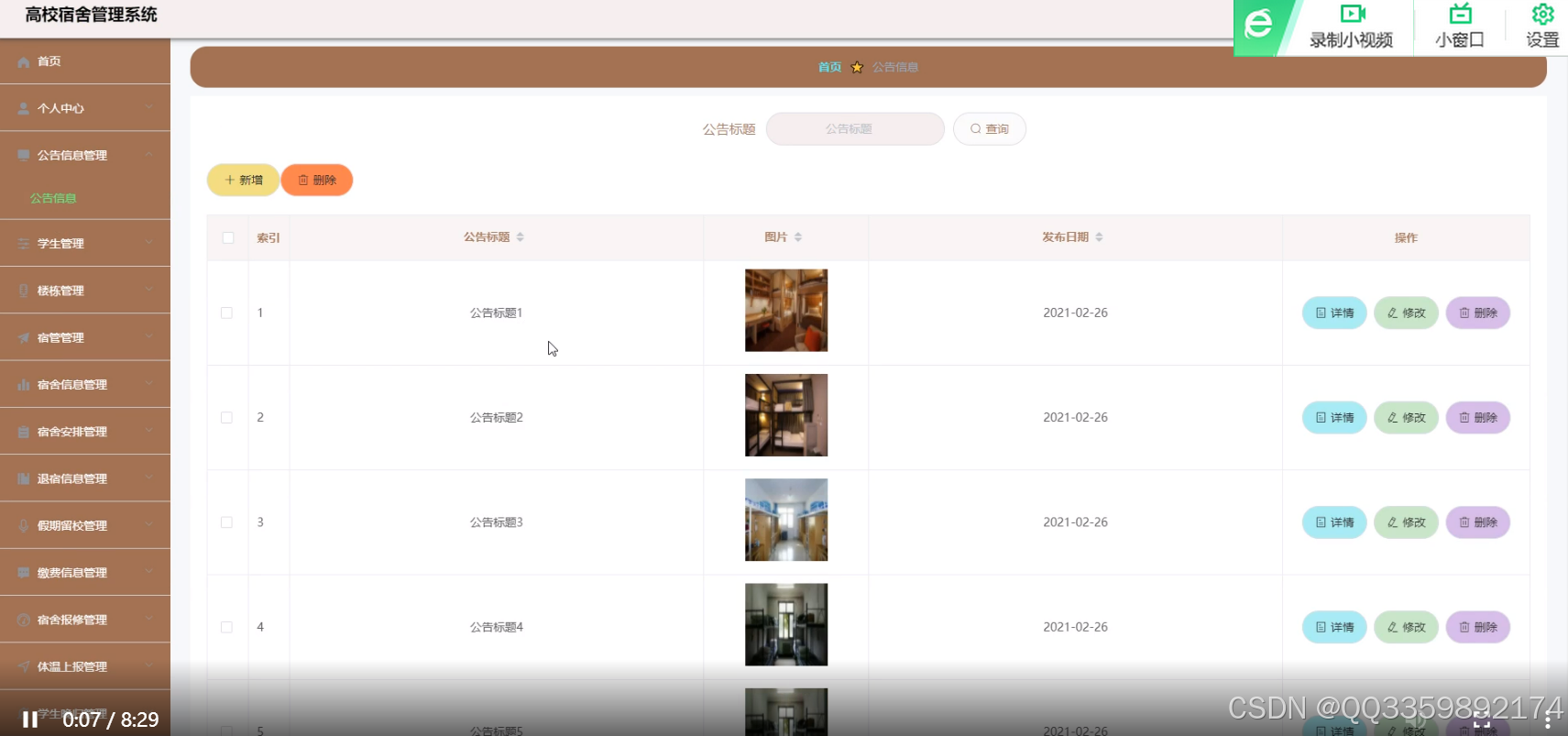Click the chart icon beside 宿舍信息管理
Viewport: 1568px width, 736px height.
point(24,384)
